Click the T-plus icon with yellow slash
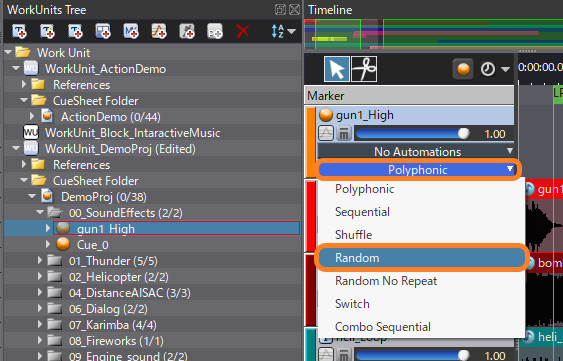This screenshot has width=563, height=361. coord(47,31)
